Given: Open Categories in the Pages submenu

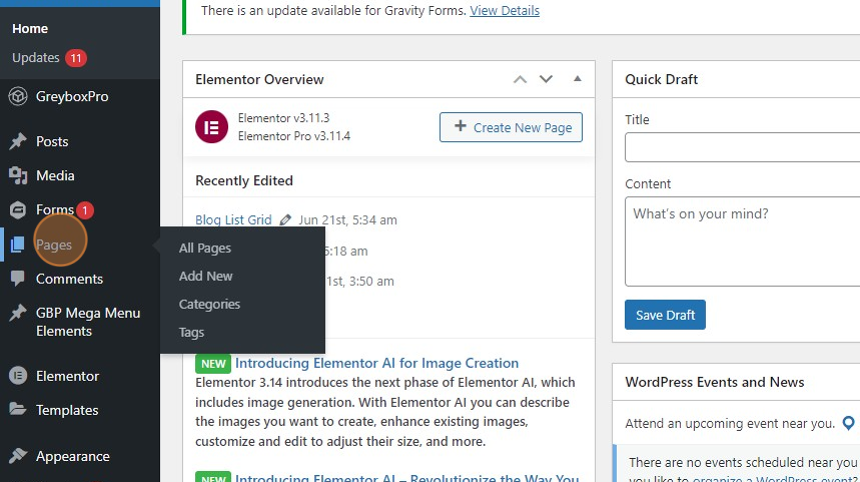Looking at the screenshot, I should [210, 304].
